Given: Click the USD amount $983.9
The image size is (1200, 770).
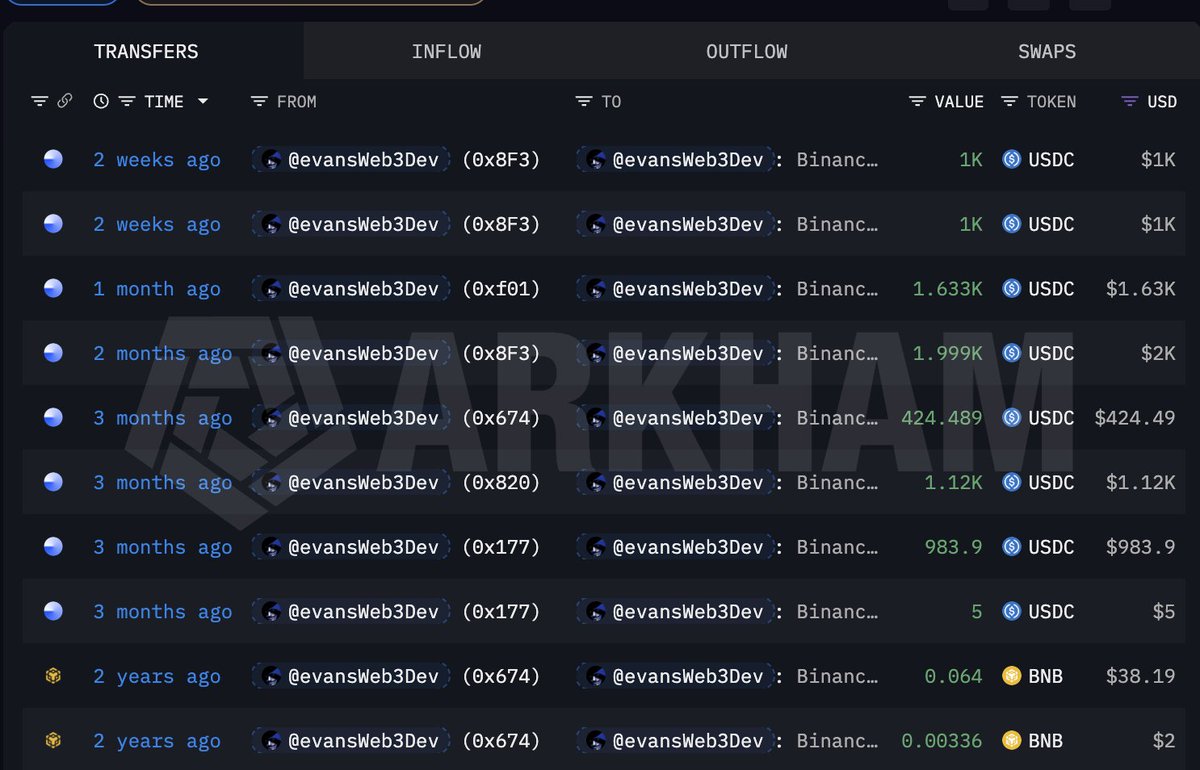Looking at the screenshot, I should 1141,547.
